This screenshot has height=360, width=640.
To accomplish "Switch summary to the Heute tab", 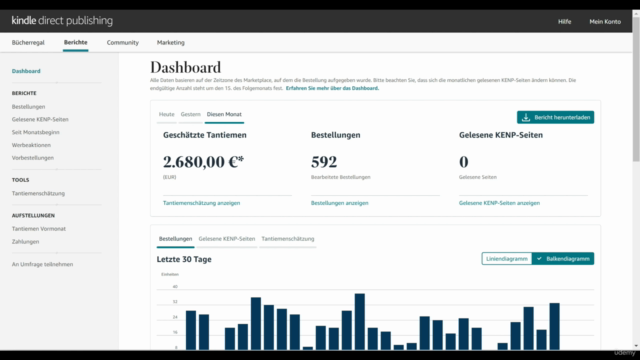I will (167, 114).
